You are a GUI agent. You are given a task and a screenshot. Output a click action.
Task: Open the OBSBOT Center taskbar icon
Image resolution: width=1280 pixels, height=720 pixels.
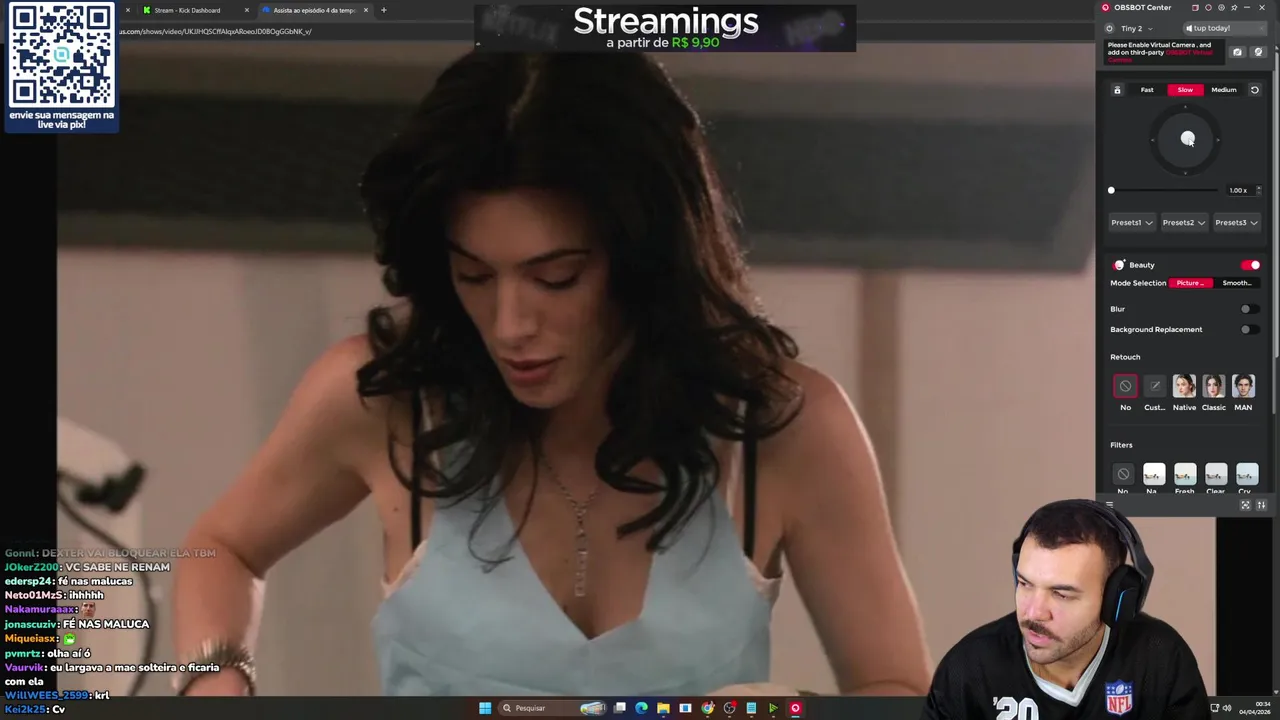[x=795, y=708]
